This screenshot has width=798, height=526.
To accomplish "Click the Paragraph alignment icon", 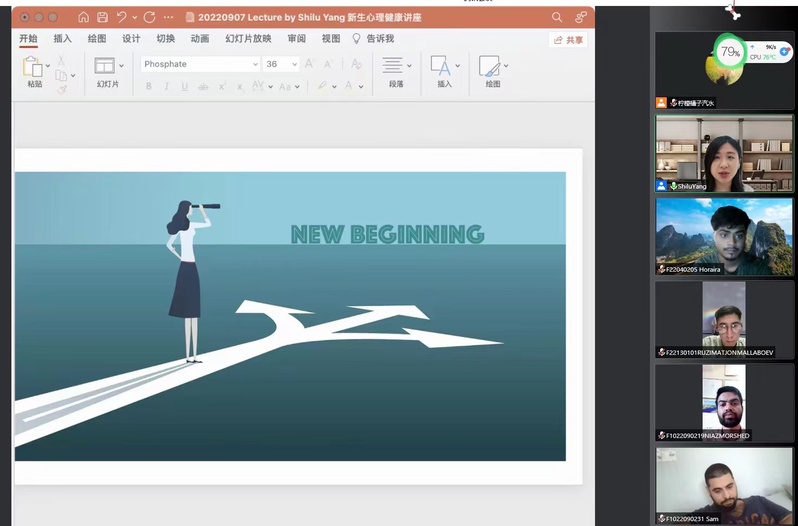I will (392, 66).
